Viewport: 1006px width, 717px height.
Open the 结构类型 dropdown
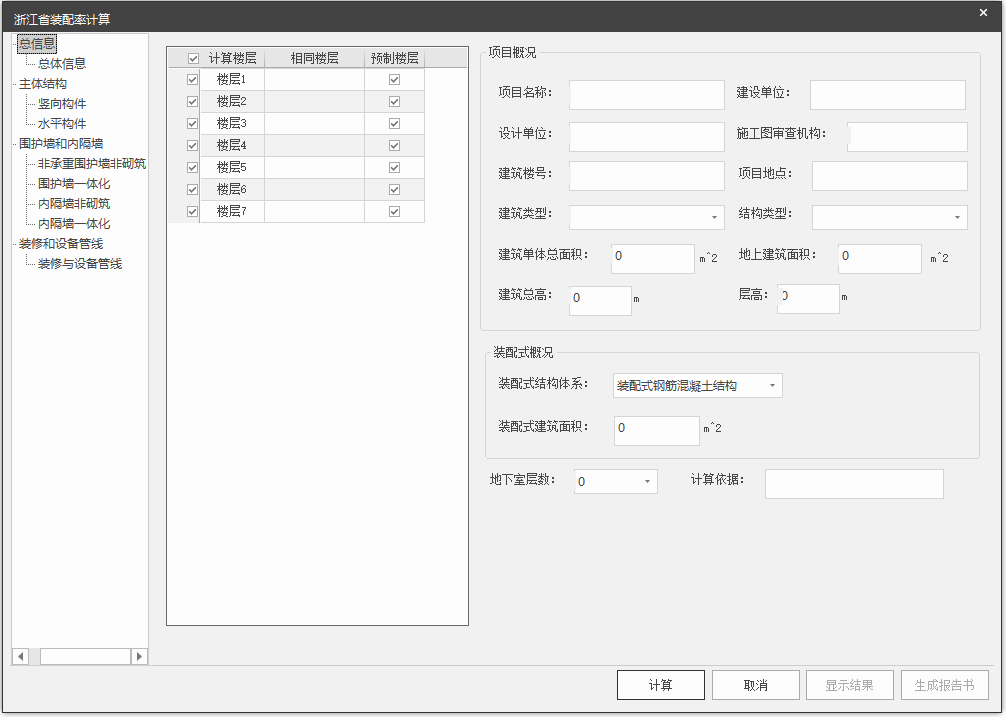tap(890, 217)
